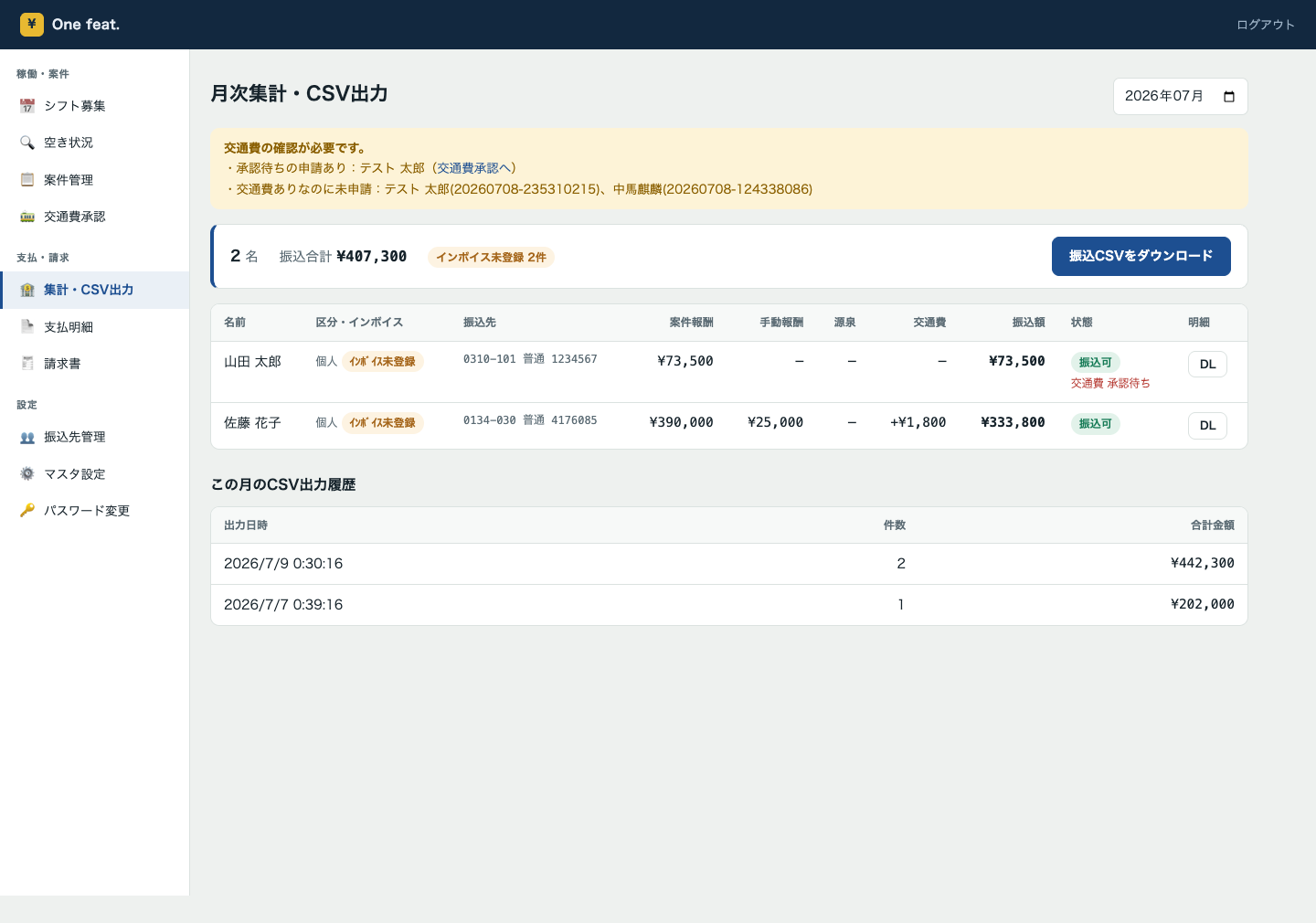The height and width of the screenshot is (923, 1316).
Task: Click 佐藤 花子 name cell
Action: click(x=252, y=423)
